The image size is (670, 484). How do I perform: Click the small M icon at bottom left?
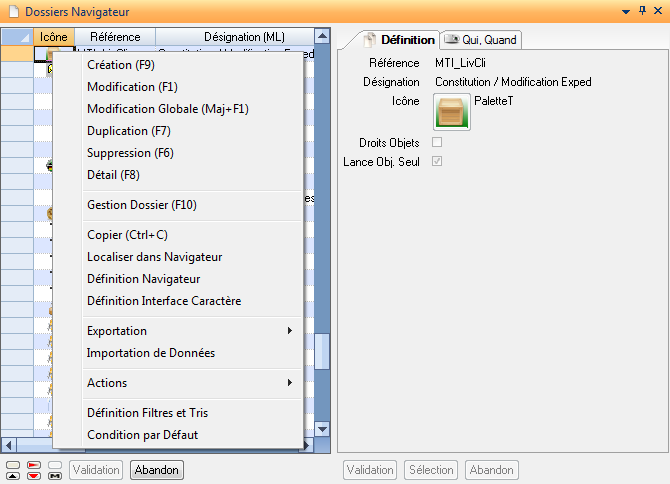pos(55,476)
